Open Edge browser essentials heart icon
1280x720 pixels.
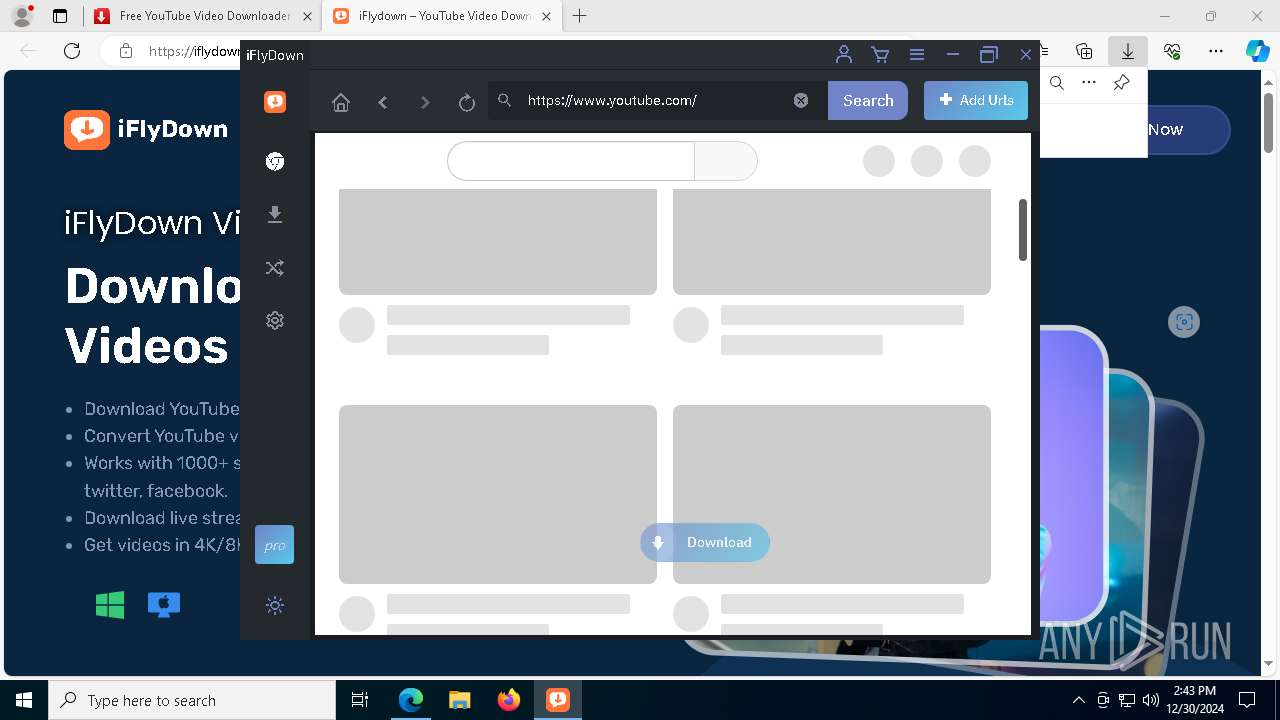click(x=1172, y=51)
